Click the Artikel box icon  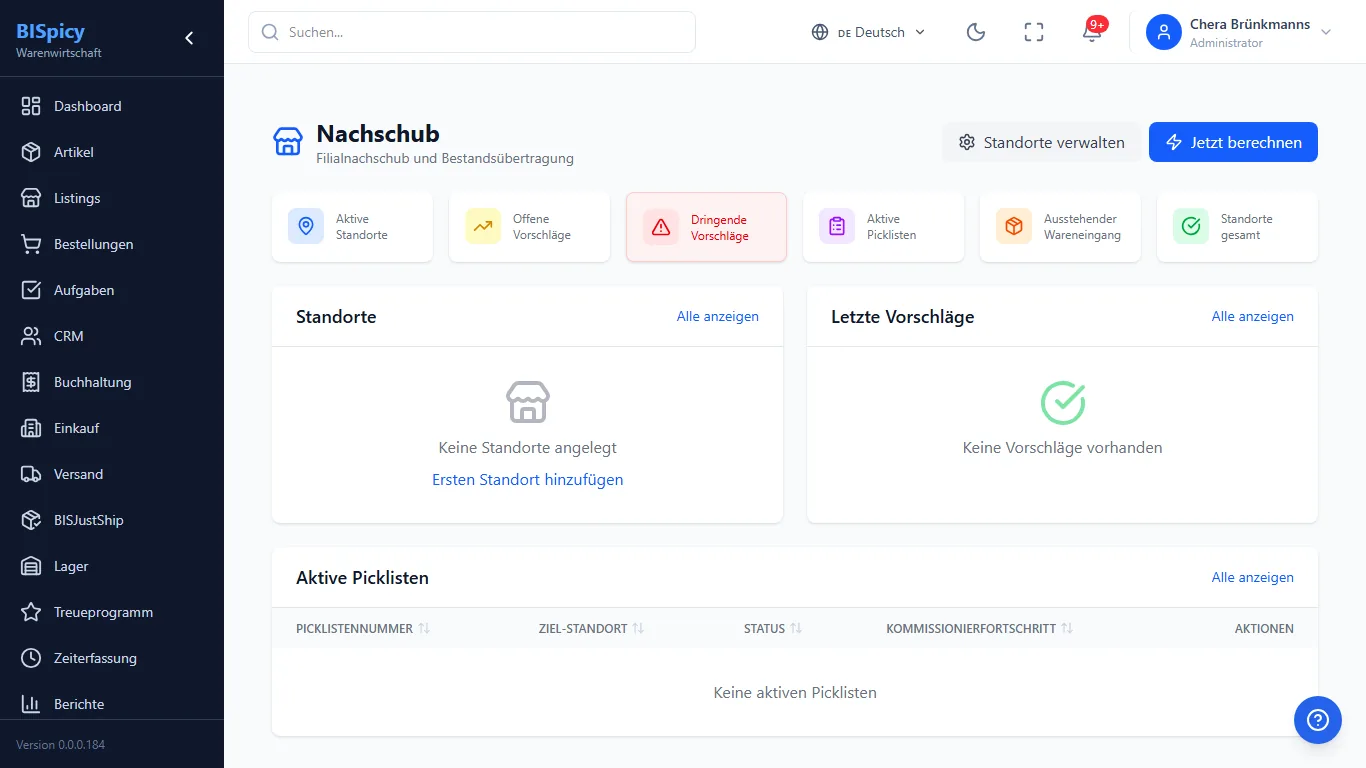tap(31, 152)
